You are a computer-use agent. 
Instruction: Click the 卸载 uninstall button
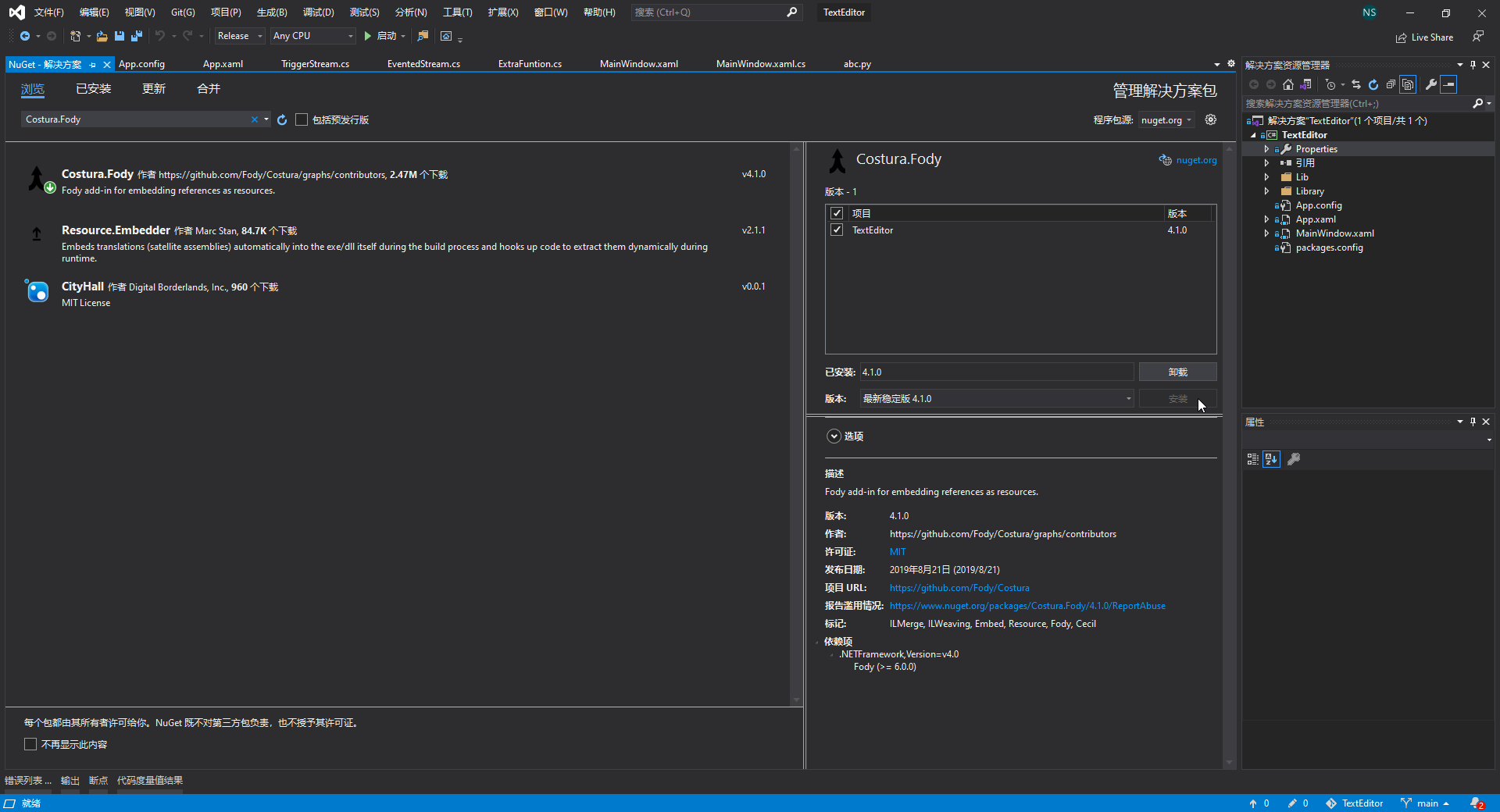(x=1177, y=372)
